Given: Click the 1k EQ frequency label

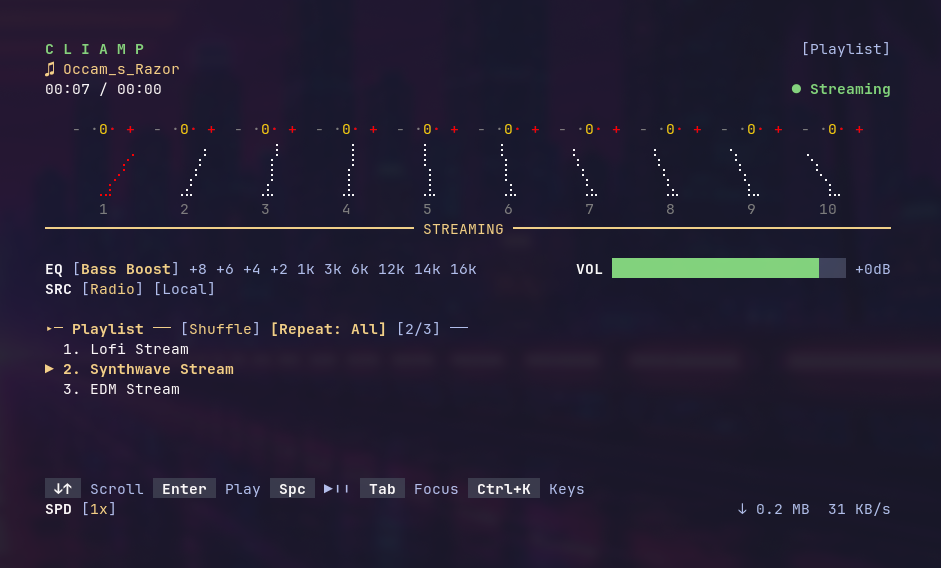Looking at the screenshot, I should (x=306, y=269).
